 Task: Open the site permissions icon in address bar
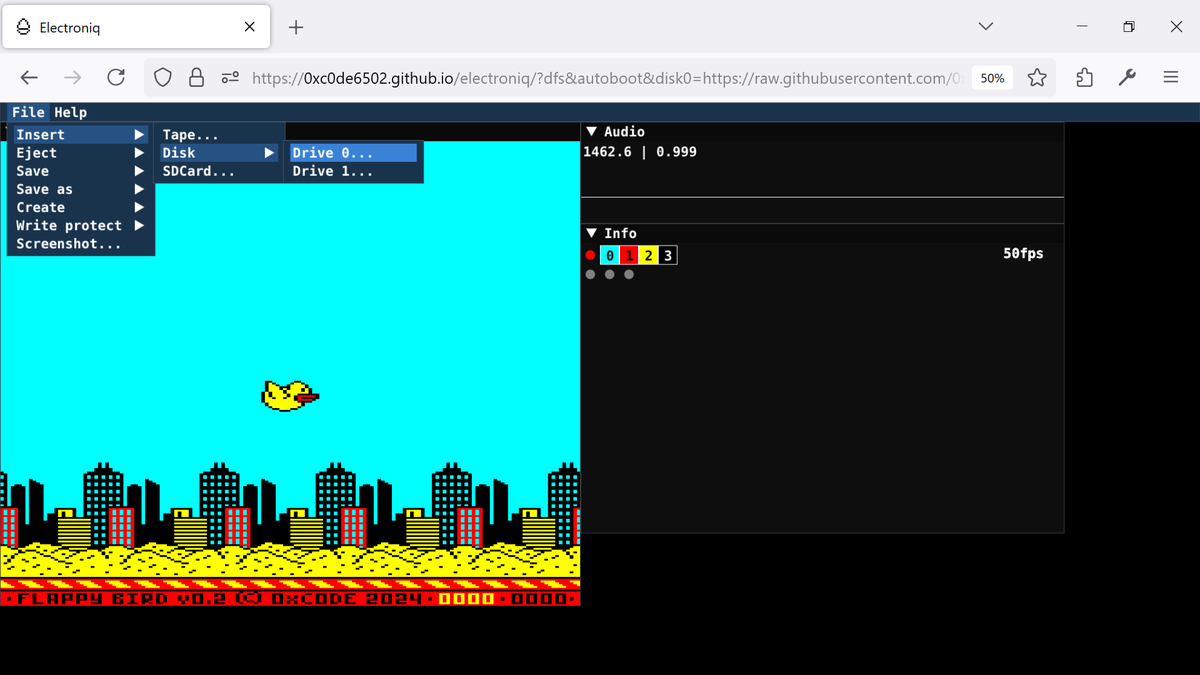tap(232, 77)
